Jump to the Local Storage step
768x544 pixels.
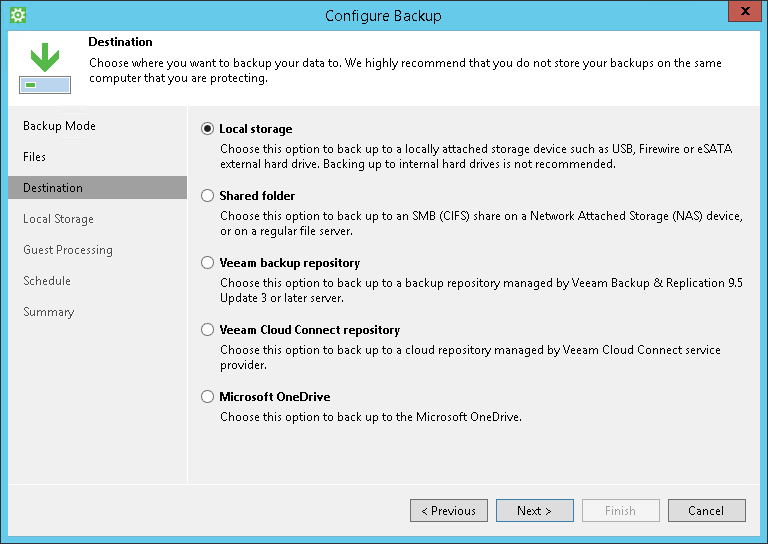click(x=58, y=219)
